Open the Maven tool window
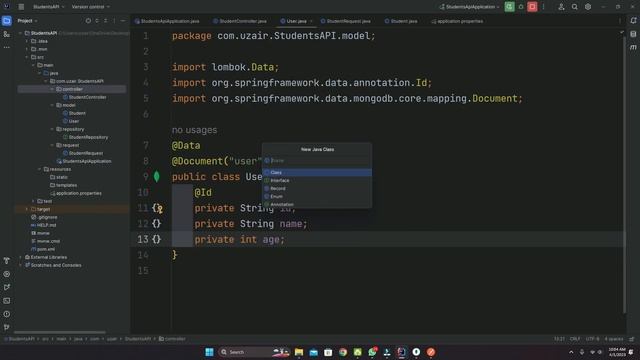The height and width of the screenshot is (360, 640). click(633, 47)
